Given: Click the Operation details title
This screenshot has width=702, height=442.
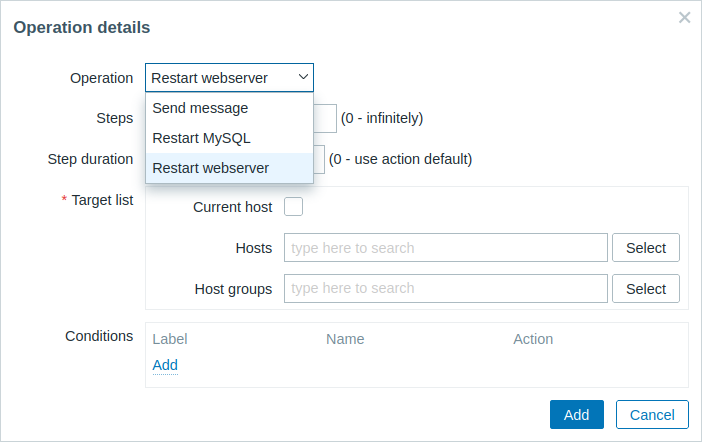Looking at the screenshot, I should [82, 27].
